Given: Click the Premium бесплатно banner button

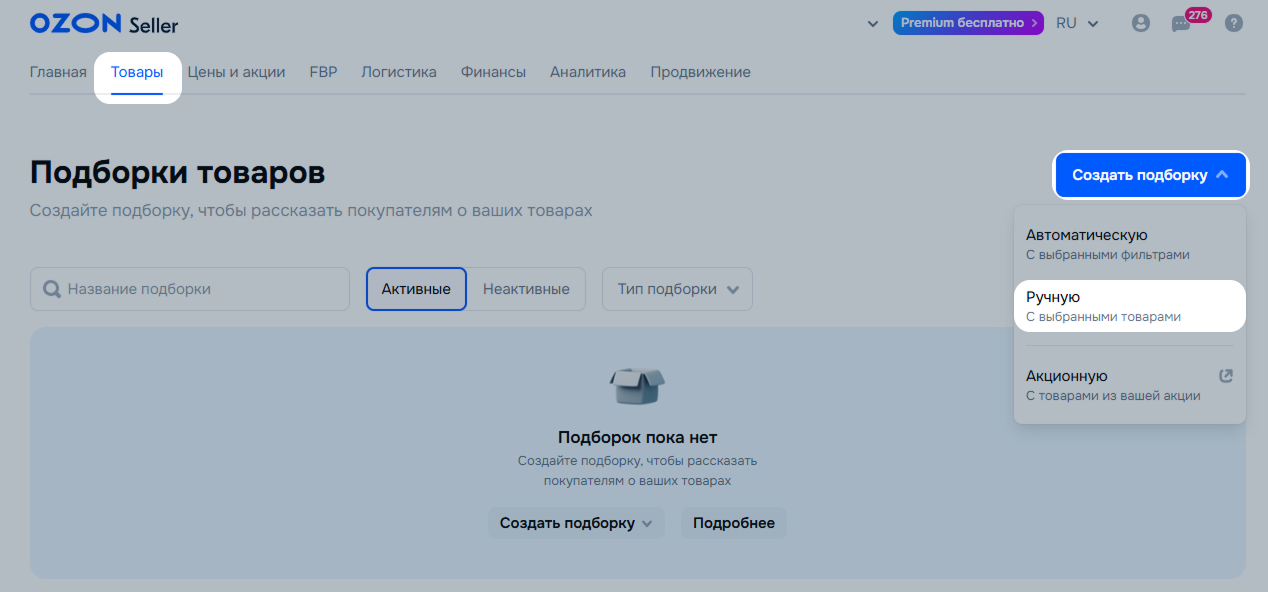Looking at the screenshot, I should pyautogui.click(x=968, y=23).
